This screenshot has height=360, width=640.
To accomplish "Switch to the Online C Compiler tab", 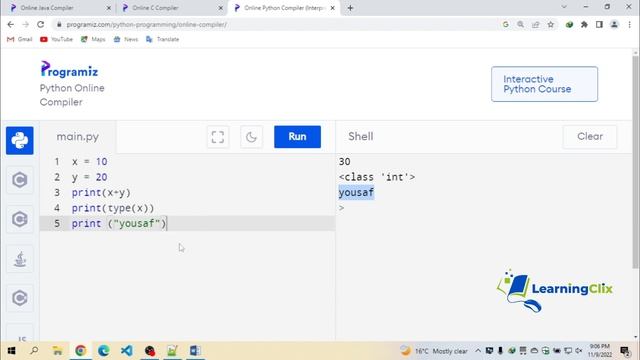I will pos(171,8).
